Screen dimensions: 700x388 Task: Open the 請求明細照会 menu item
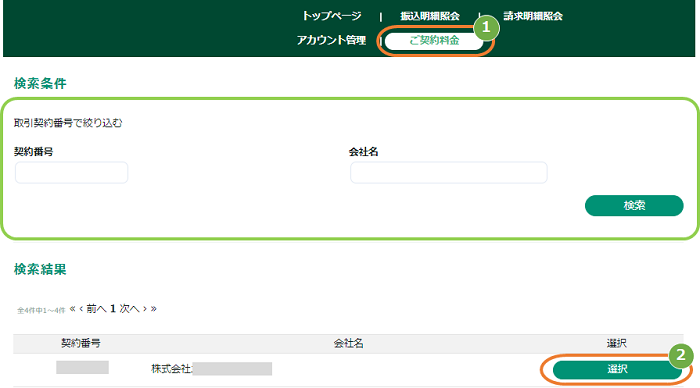(533, 16)
